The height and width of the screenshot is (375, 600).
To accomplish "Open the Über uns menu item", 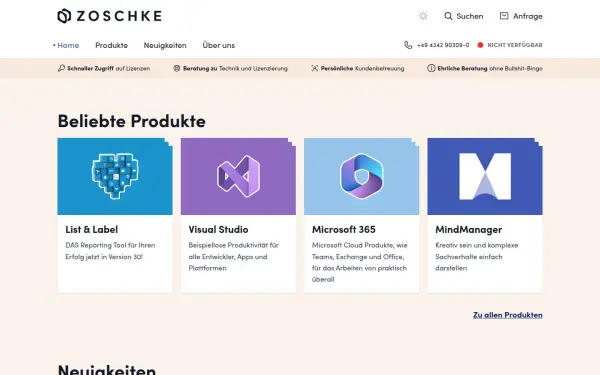I will click(218, 45).
